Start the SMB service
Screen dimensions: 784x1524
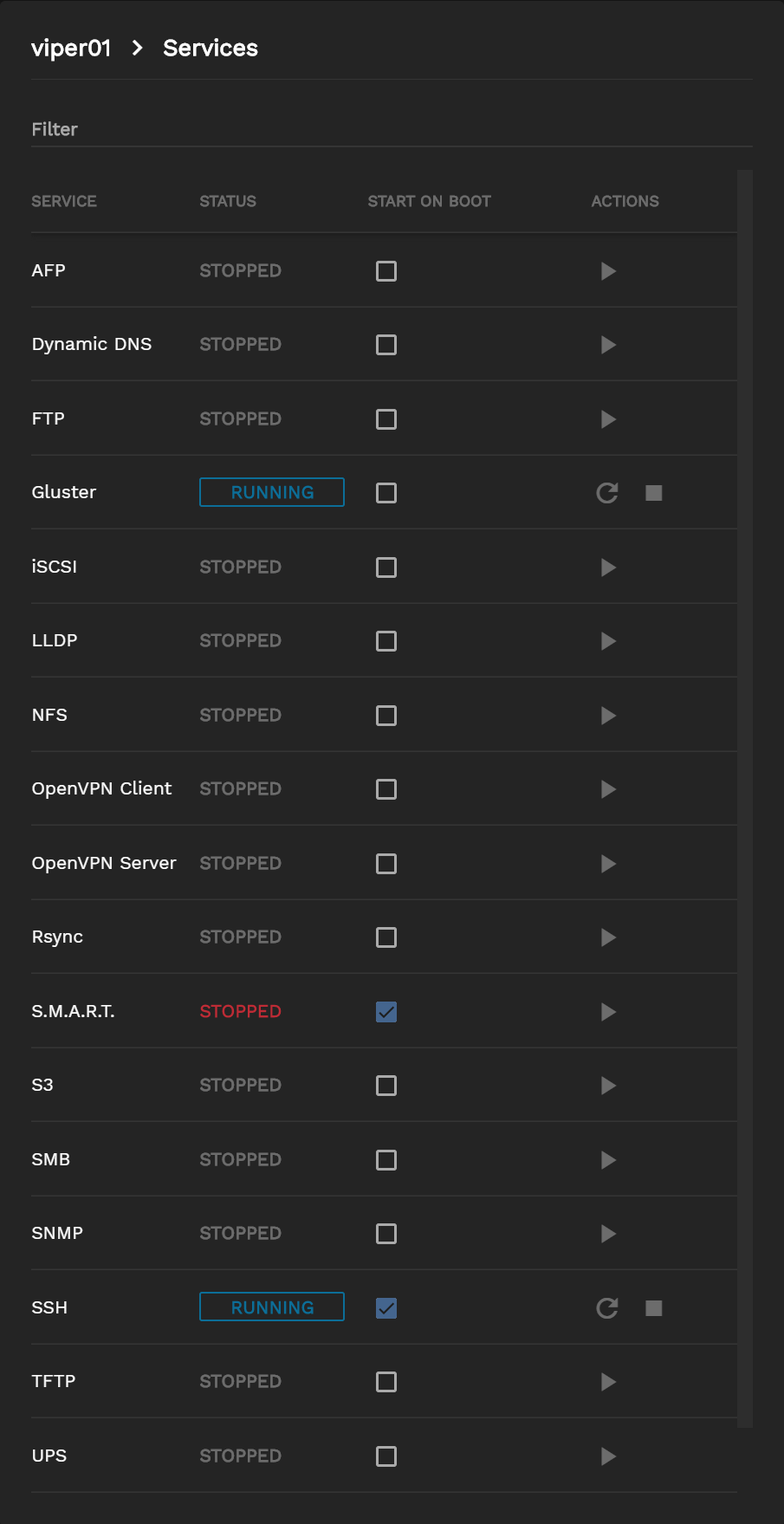point(608,1160)
